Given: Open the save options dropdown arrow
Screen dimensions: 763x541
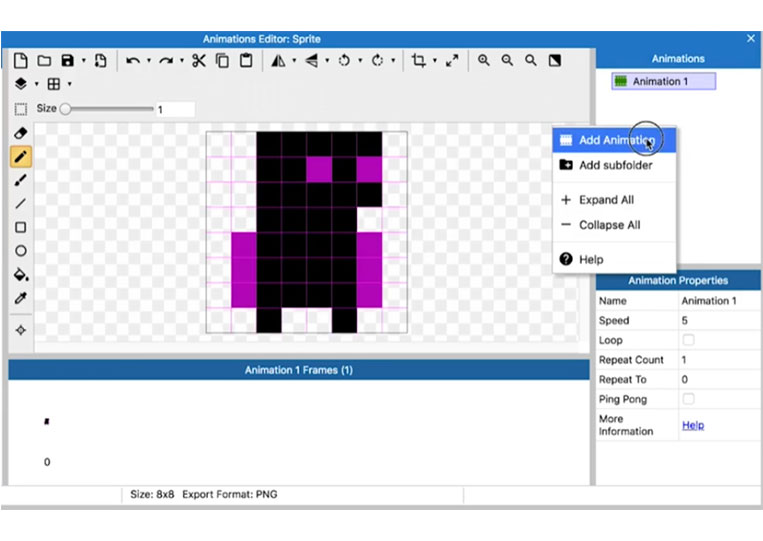Looking at the screenshot, I should [x=83, y=61].
